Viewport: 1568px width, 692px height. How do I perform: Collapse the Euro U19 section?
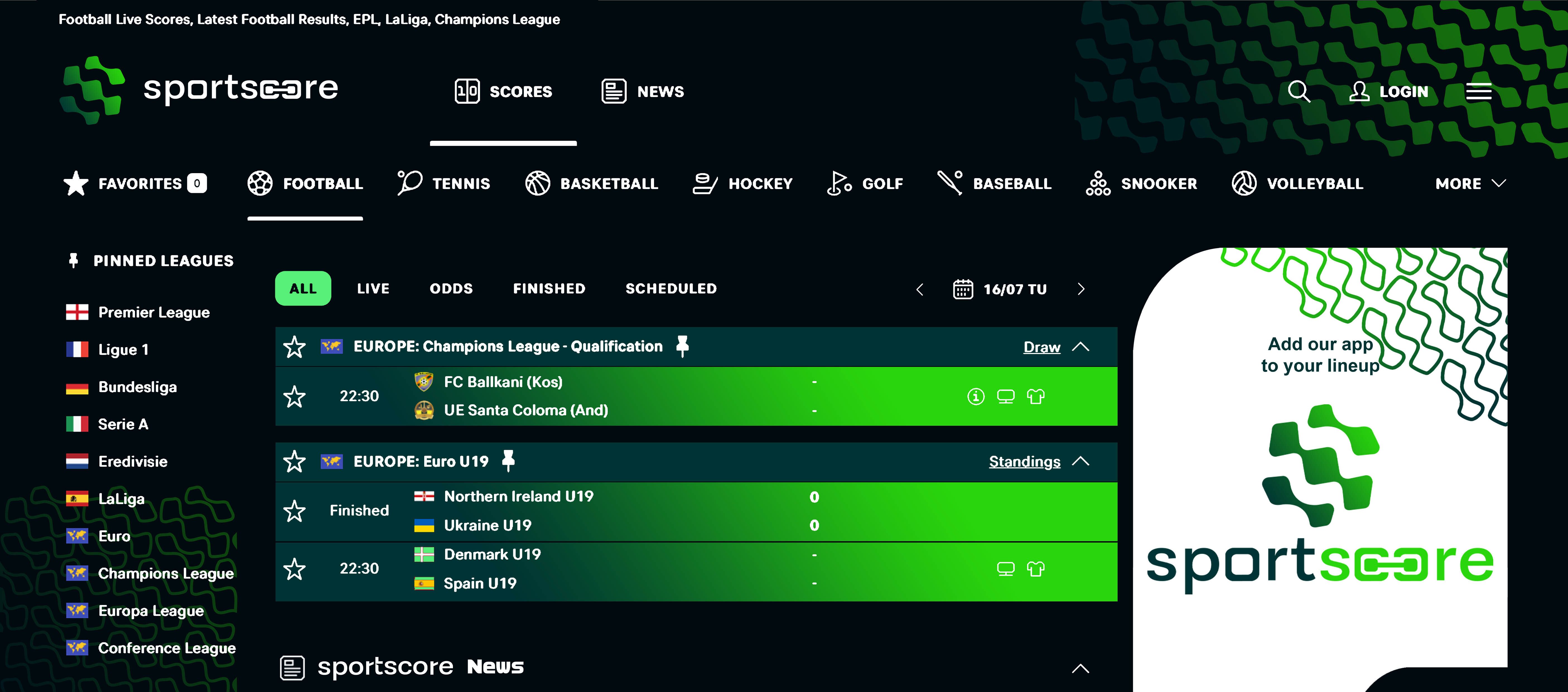[1080, 461]
